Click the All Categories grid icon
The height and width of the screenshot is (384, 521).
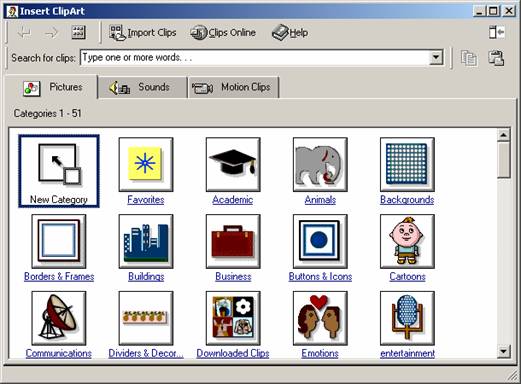pos(79,32)
